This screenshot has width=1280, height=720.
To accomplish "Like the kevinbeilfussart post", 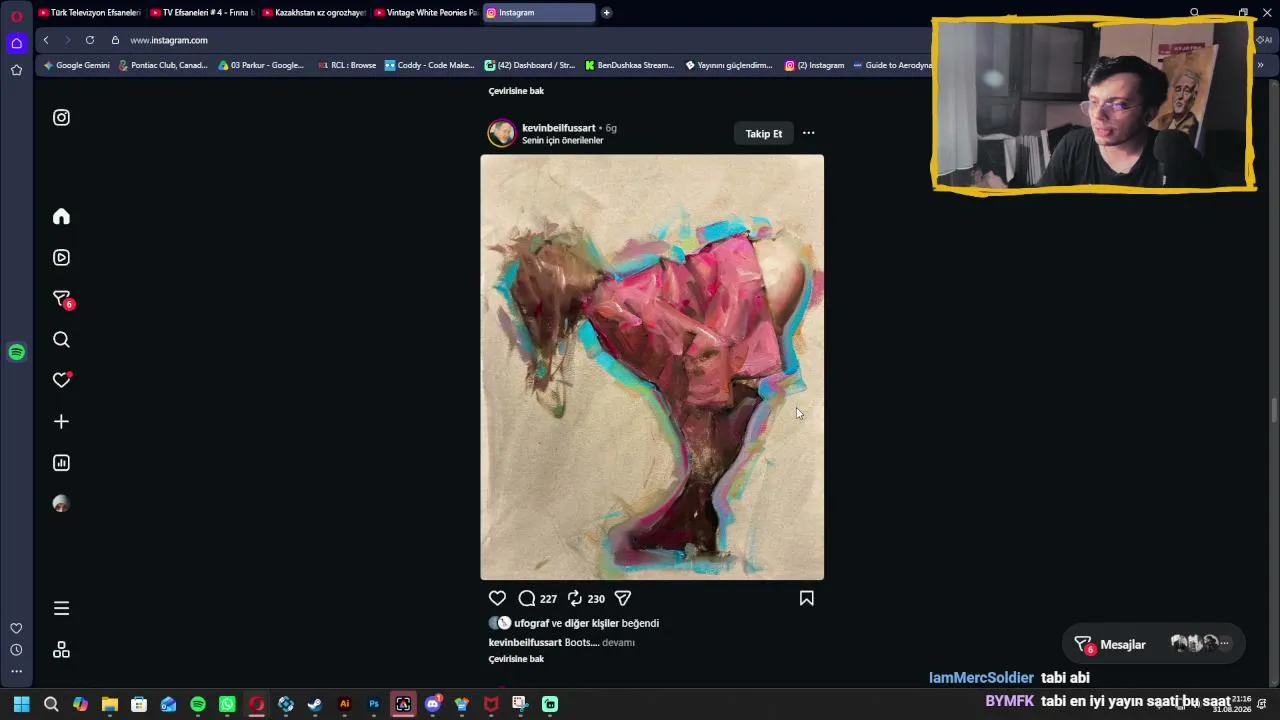I will (497, 598).
